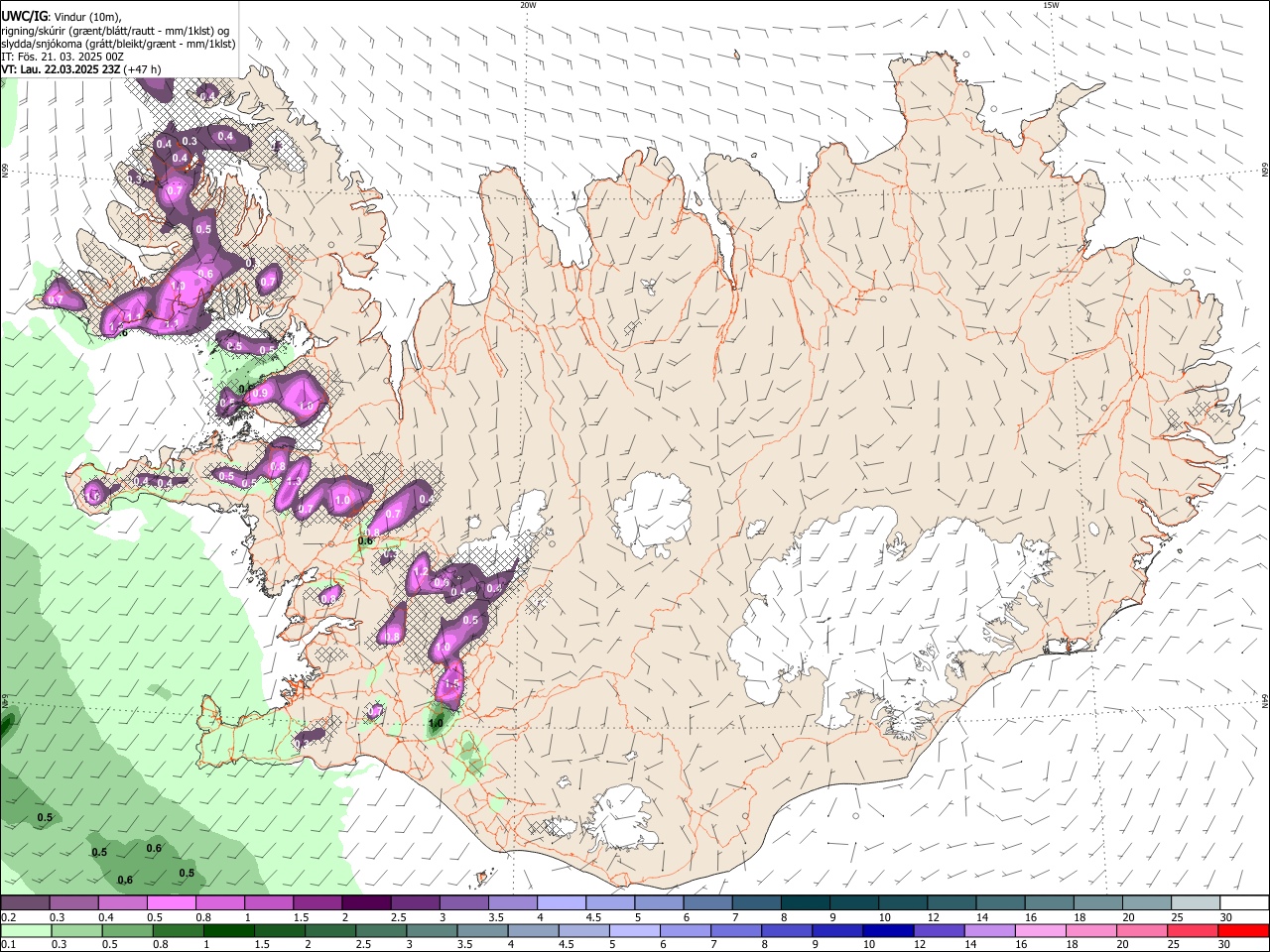Pick the white 30 swatch ending the upper legend

coord(1243,903)
